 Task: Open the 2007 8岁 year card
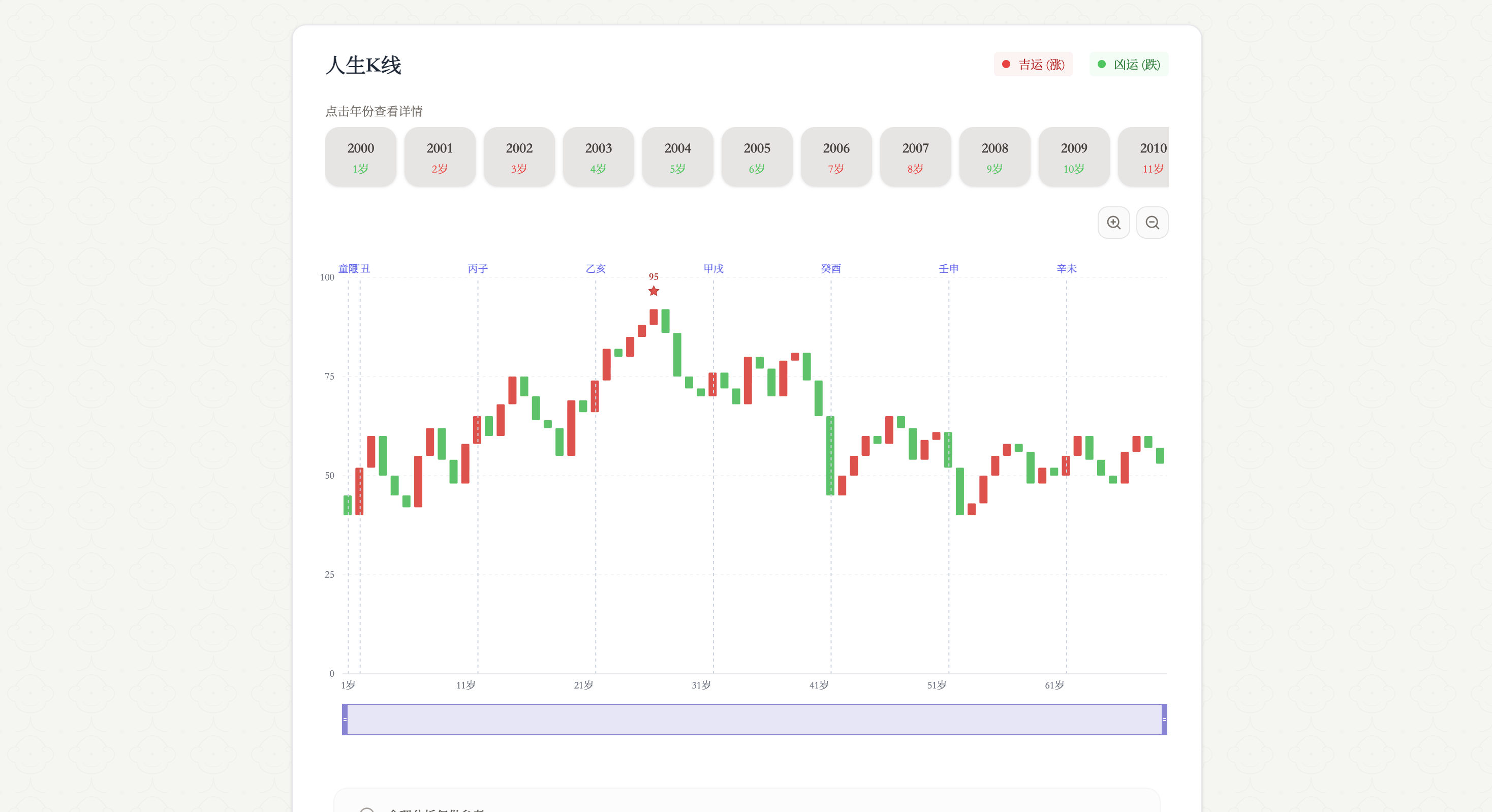(916, 157)
